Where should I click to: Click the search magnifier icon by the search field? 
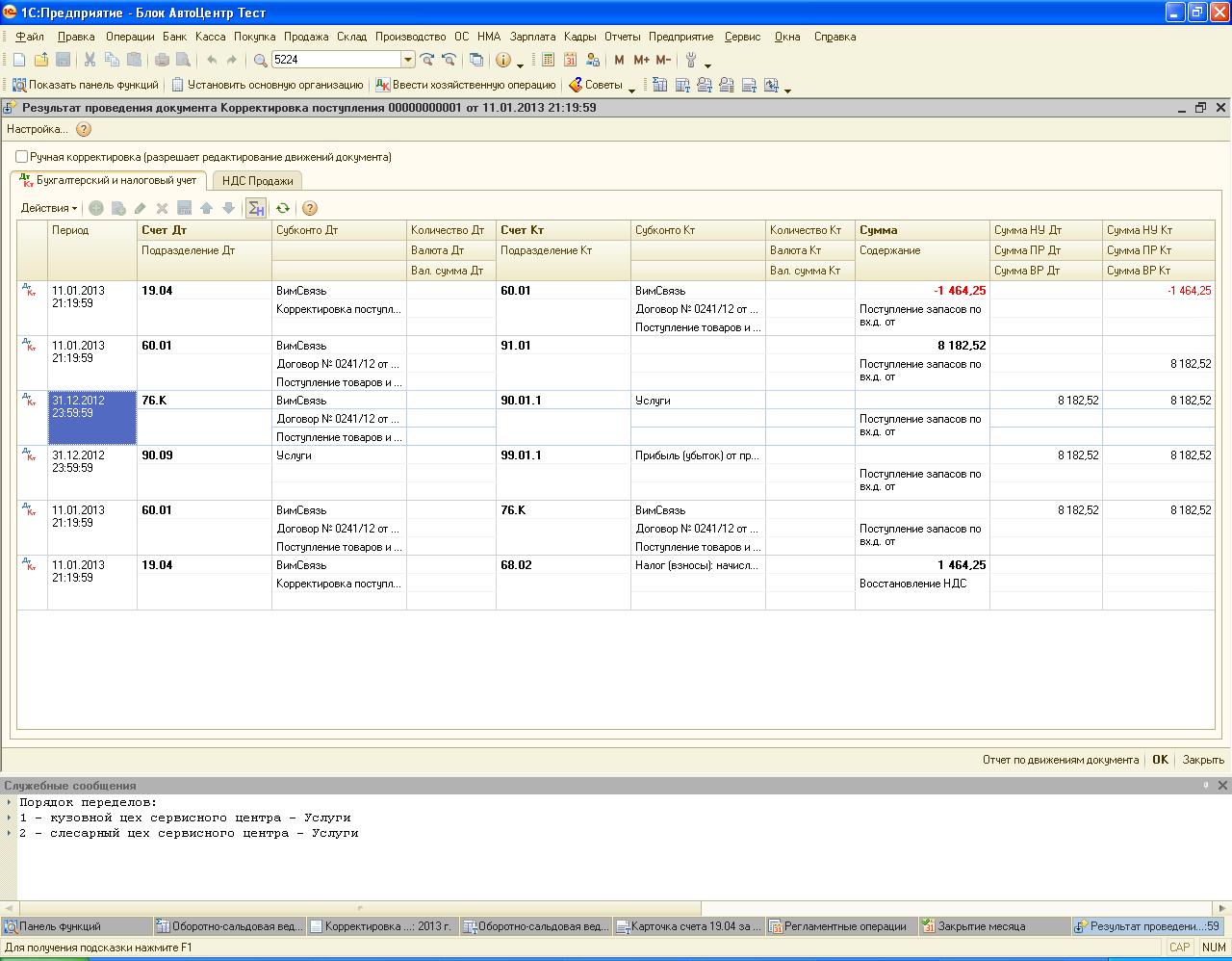pyautogui.click(x=260, y=60)
